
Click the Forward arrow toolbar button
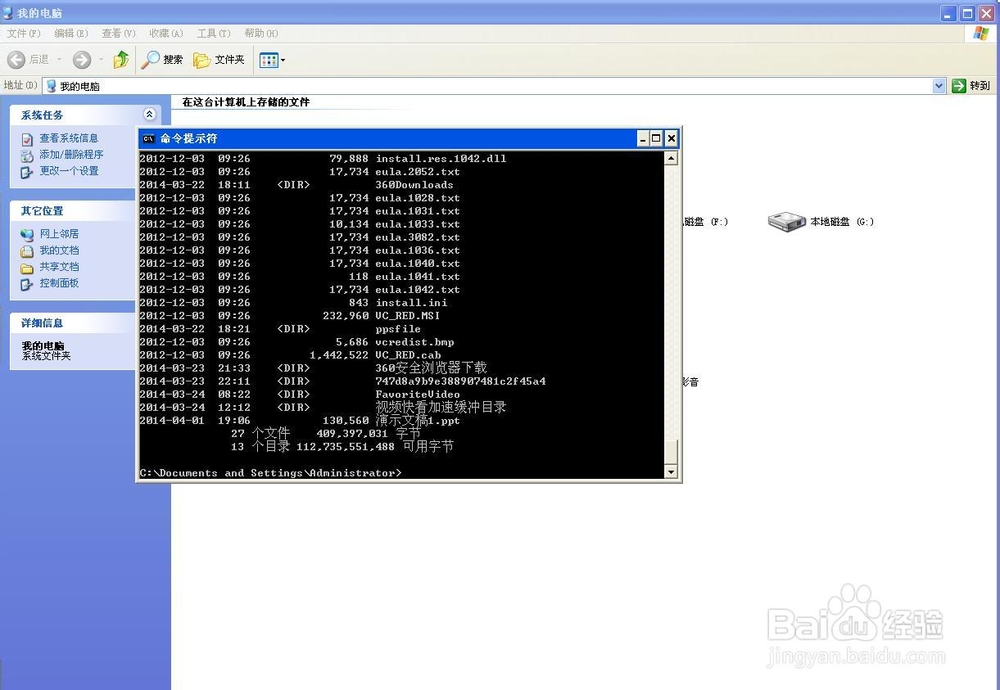click(x=82, y=60)
